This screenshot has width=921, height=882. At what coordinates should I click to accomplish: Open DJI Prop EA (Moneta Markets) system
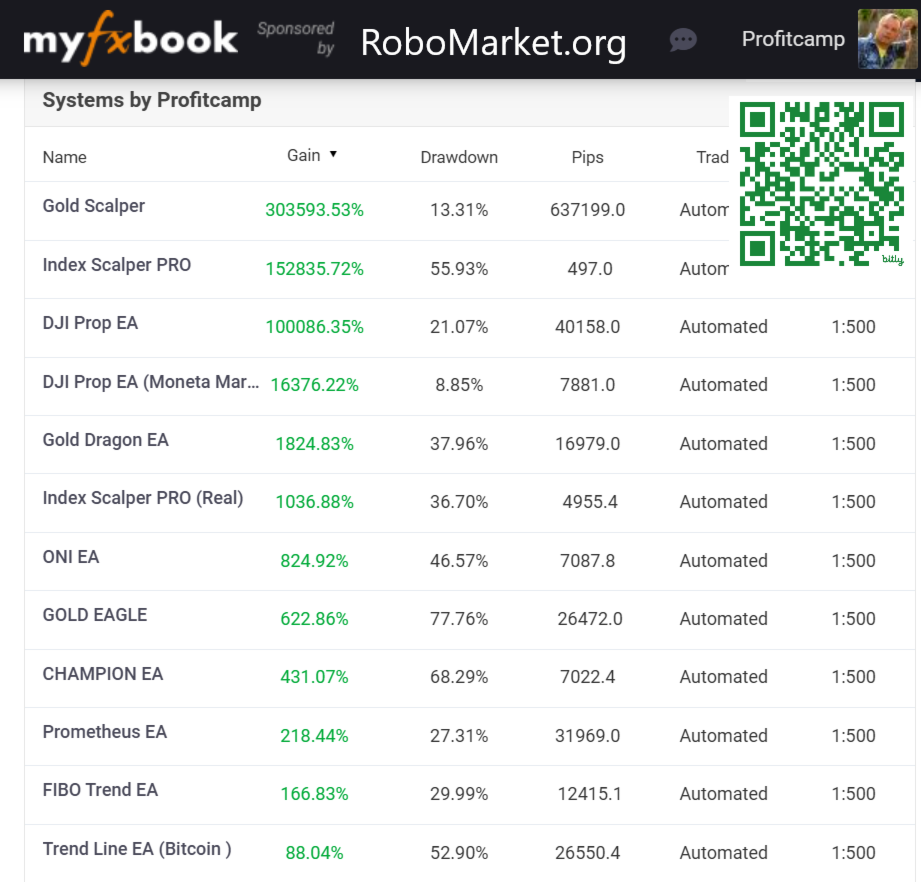pos(150,382)
